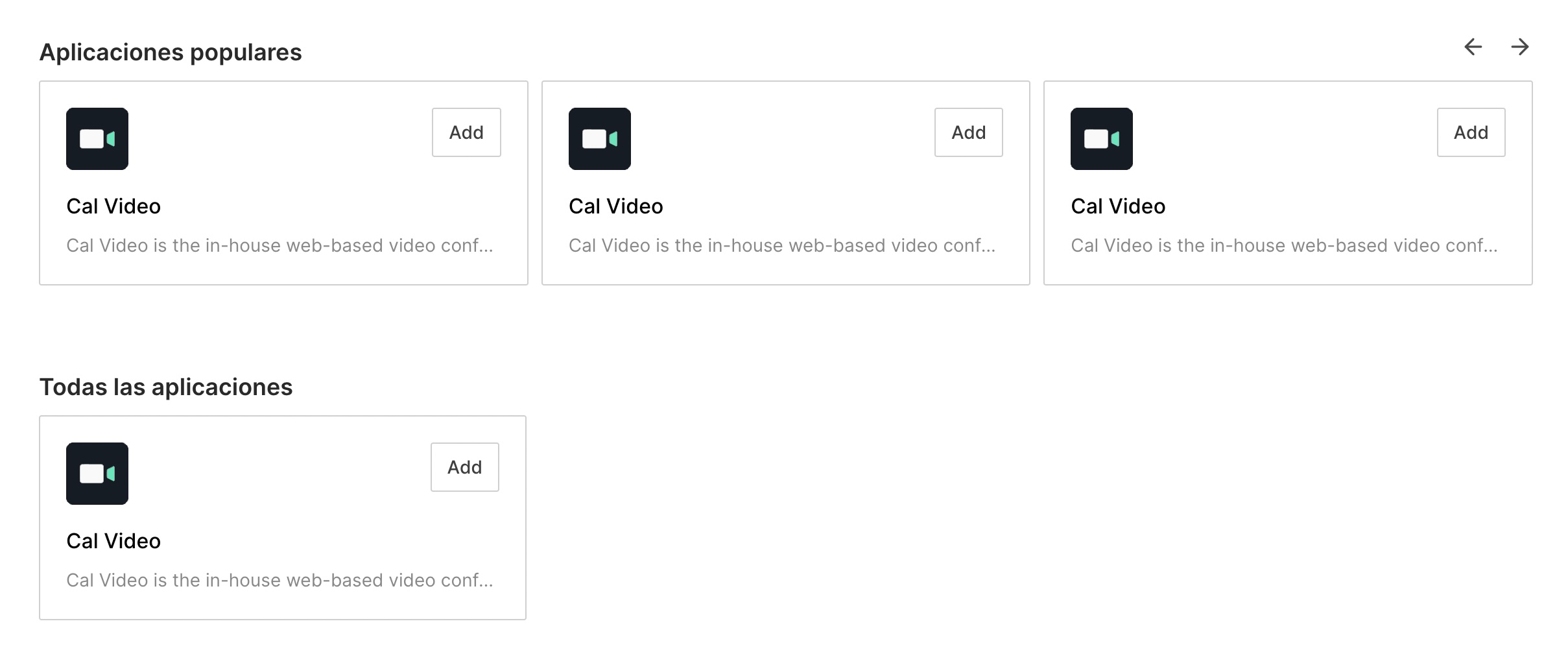Click the Cal Video camera icon in third popular card
Image resolution: width=1568 pixels, height=654 pixels.
[x=1101, y=139]
